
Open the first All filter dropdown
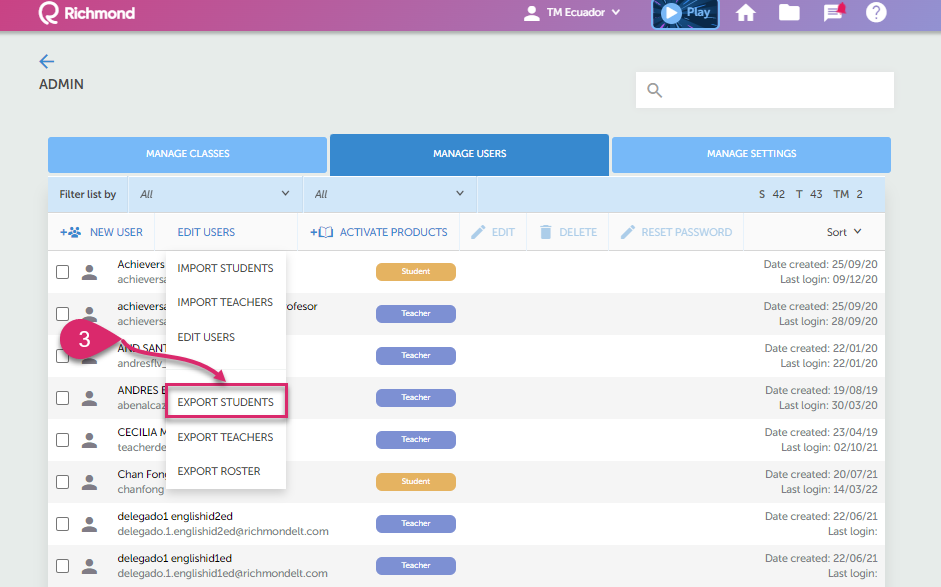pos(215,194)
